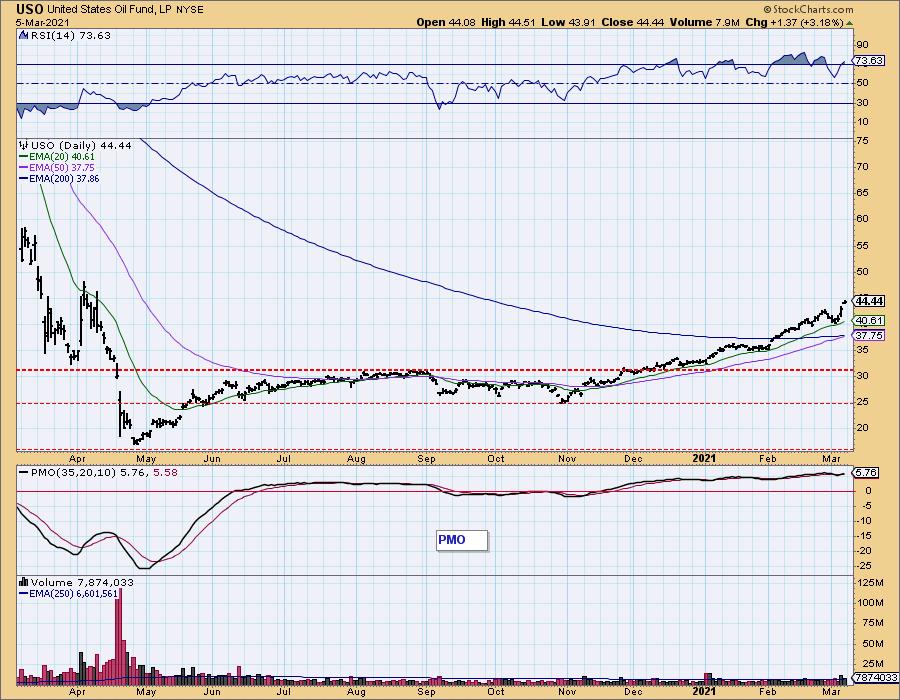This screenshot has width=900, height=700.
Task: Click the 2021 label under the volume panel
Action: tap(704, 691)
